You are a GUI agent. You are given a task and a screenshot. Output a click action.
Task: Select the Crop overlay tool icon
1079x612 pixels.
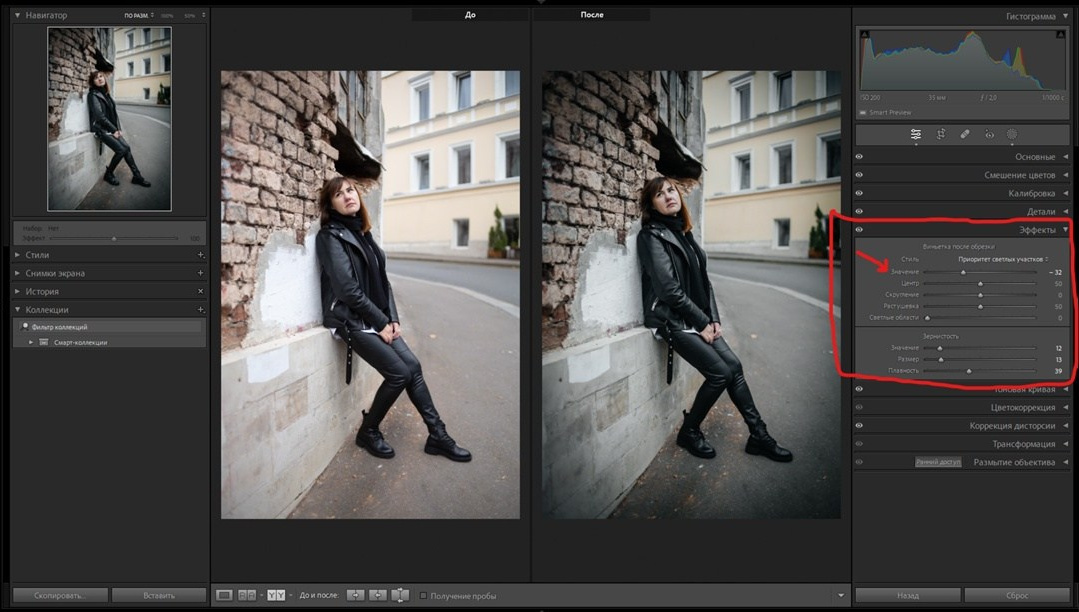pyautogui.click(x=941, y=134)
